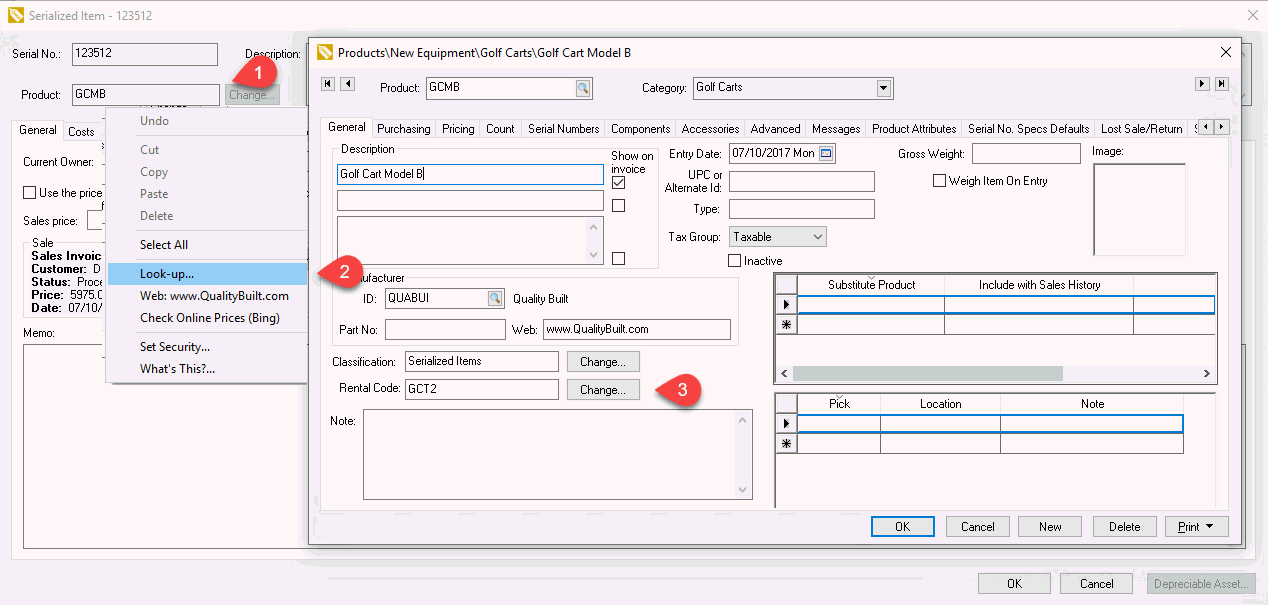Open the Print button dropdown

tap(1210, 527)
